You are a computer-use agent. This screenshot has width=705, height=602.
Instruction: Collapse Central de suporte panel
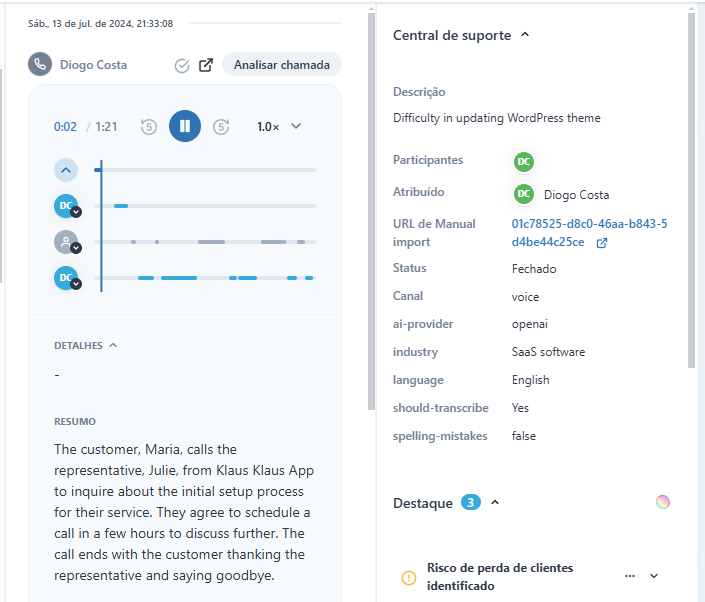525,35
